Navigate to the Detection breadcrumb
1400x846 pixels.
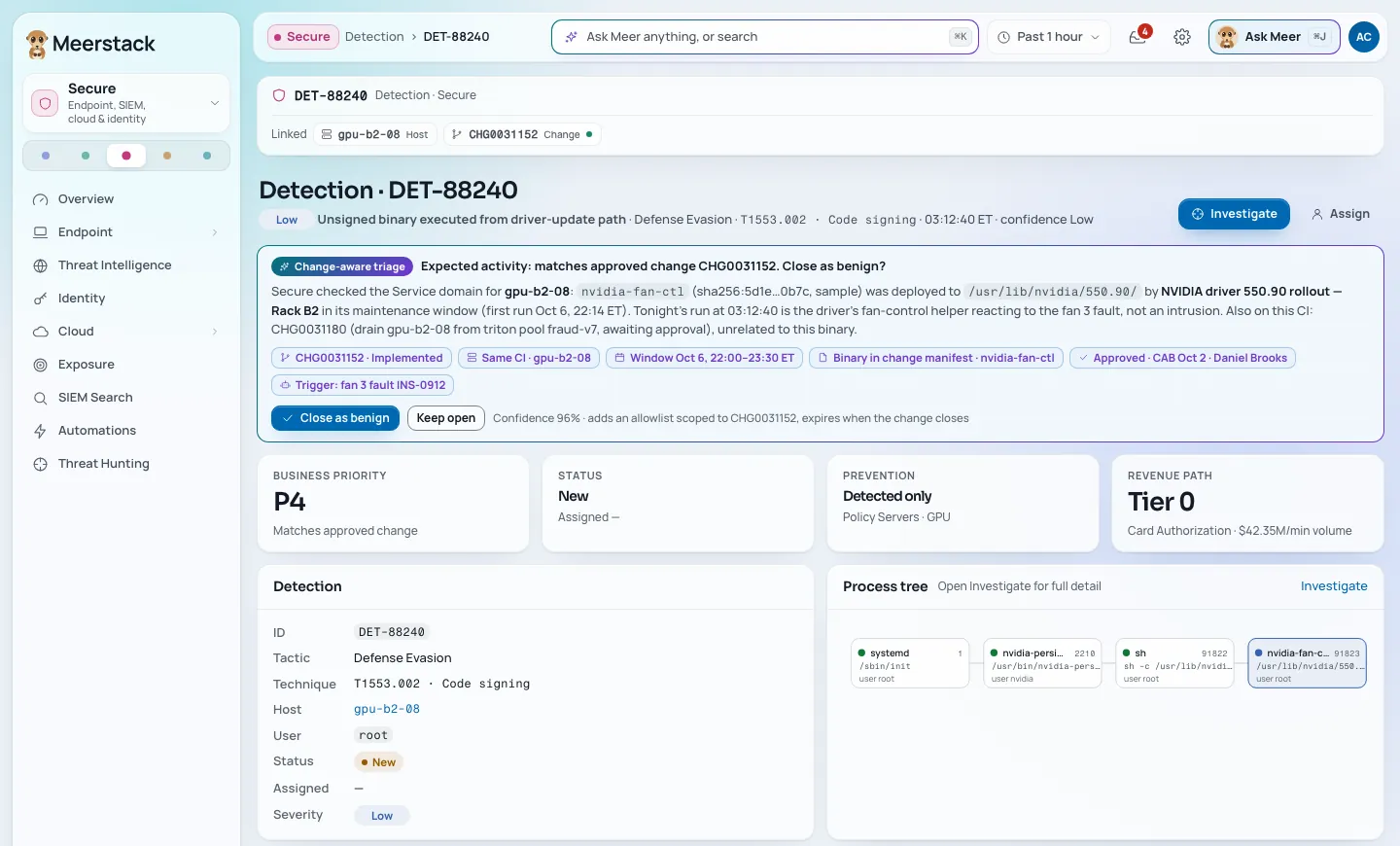point(374,37)
